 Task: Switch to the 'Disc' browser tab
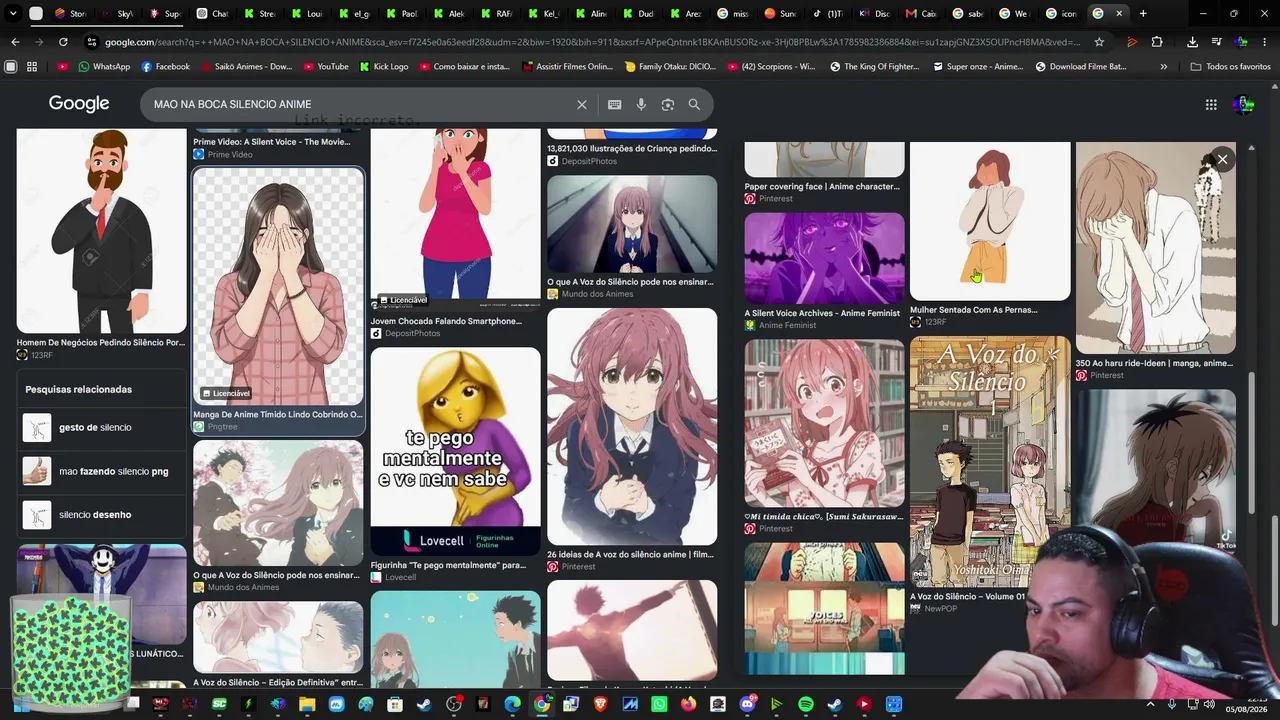tap(874, 14)
